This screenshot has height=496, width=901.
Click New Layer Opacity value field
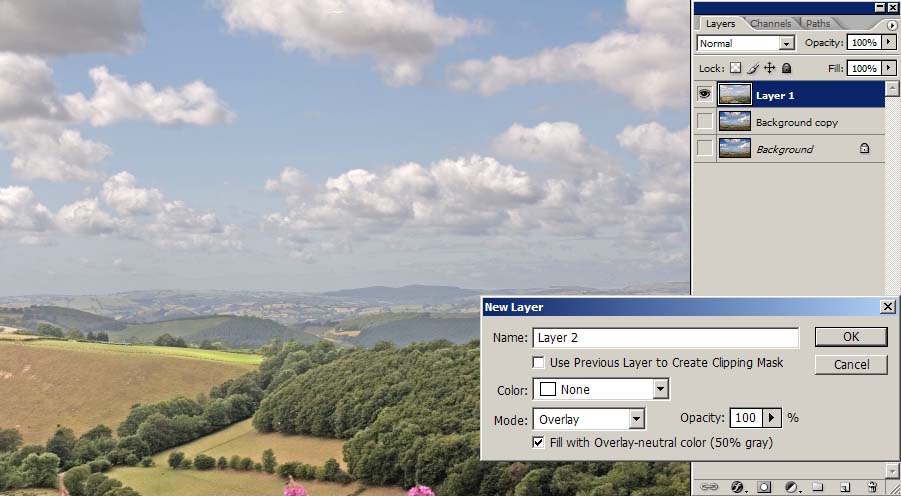point(746,418)
